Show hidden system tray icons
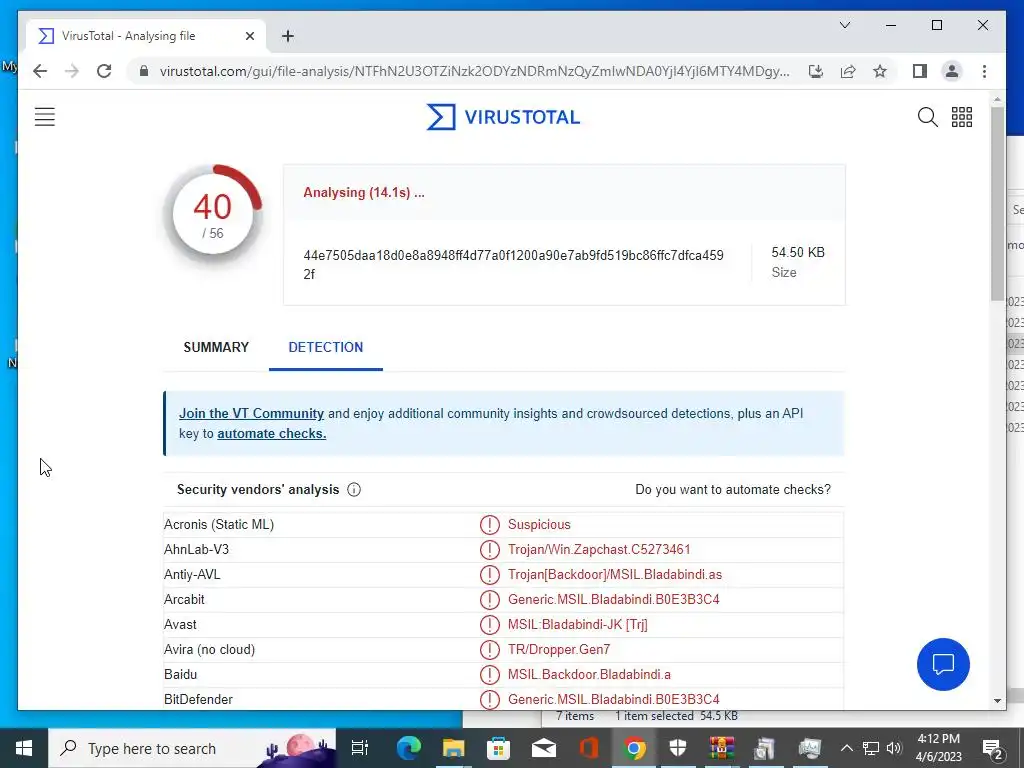The width and height of the screenshot is (1024, 768). pyautogui.click(x=846, y=748)
